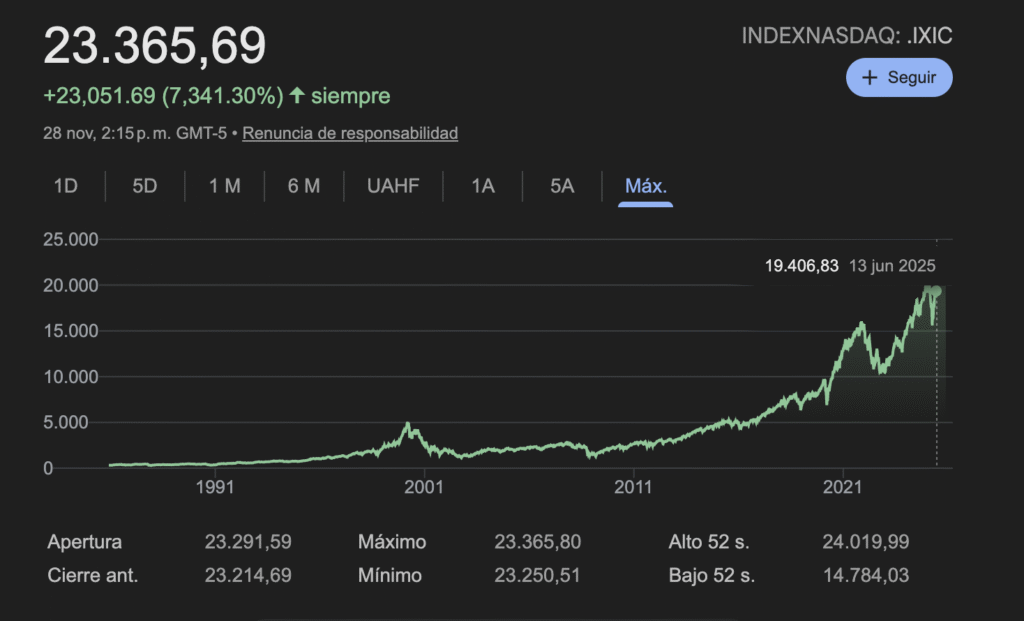
Task: Open the Renuncia de responsabilidad link
Action: pyautogui.click(x=350, y=133)
